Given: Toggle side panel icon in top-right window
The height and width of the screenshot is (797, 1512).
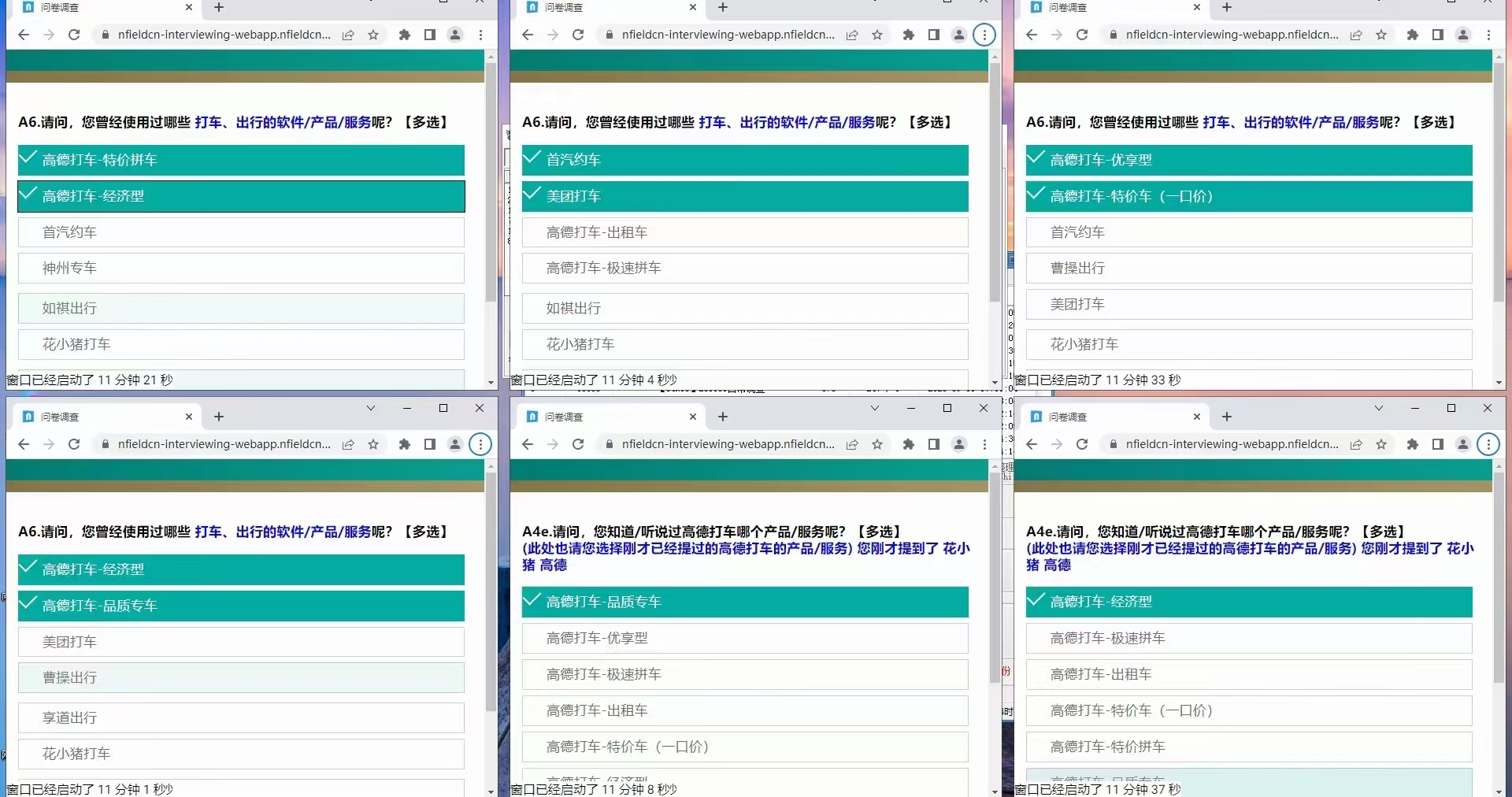Looking at the screenshot, I should [x=1438, y=35].
